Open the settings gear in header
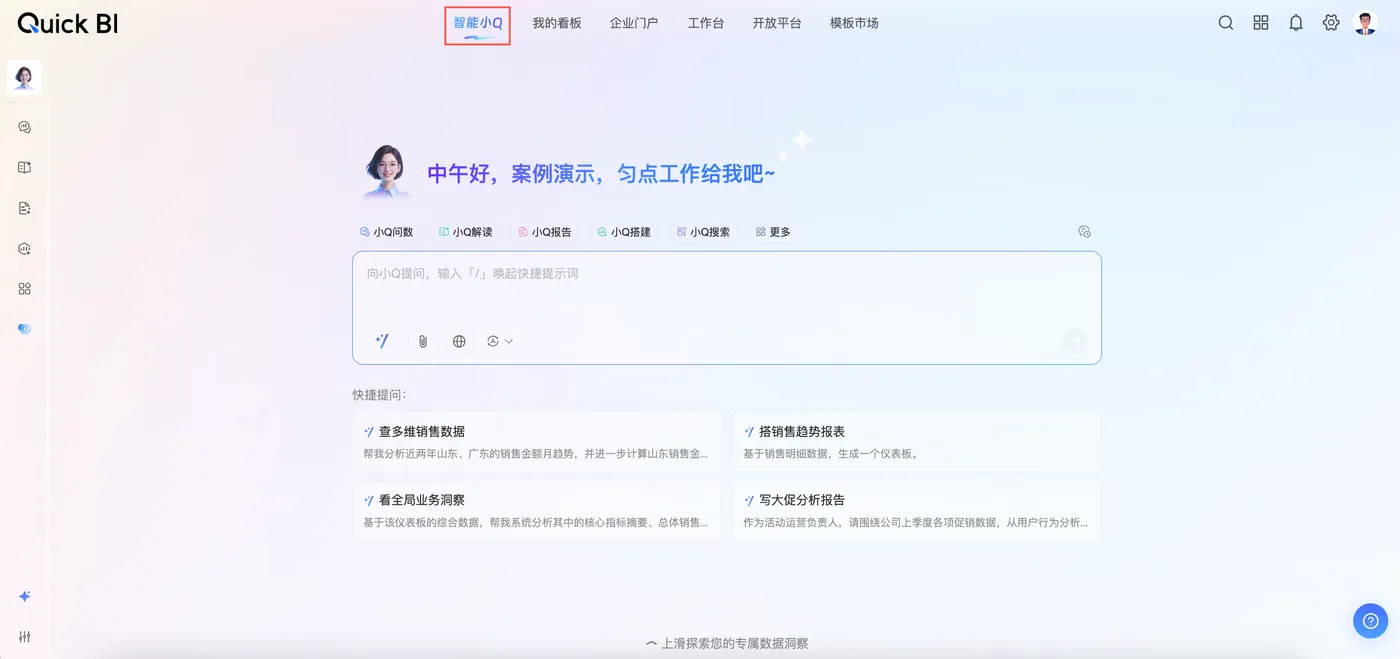The height and width of the screenshot is (659, 1400). 1331,23
